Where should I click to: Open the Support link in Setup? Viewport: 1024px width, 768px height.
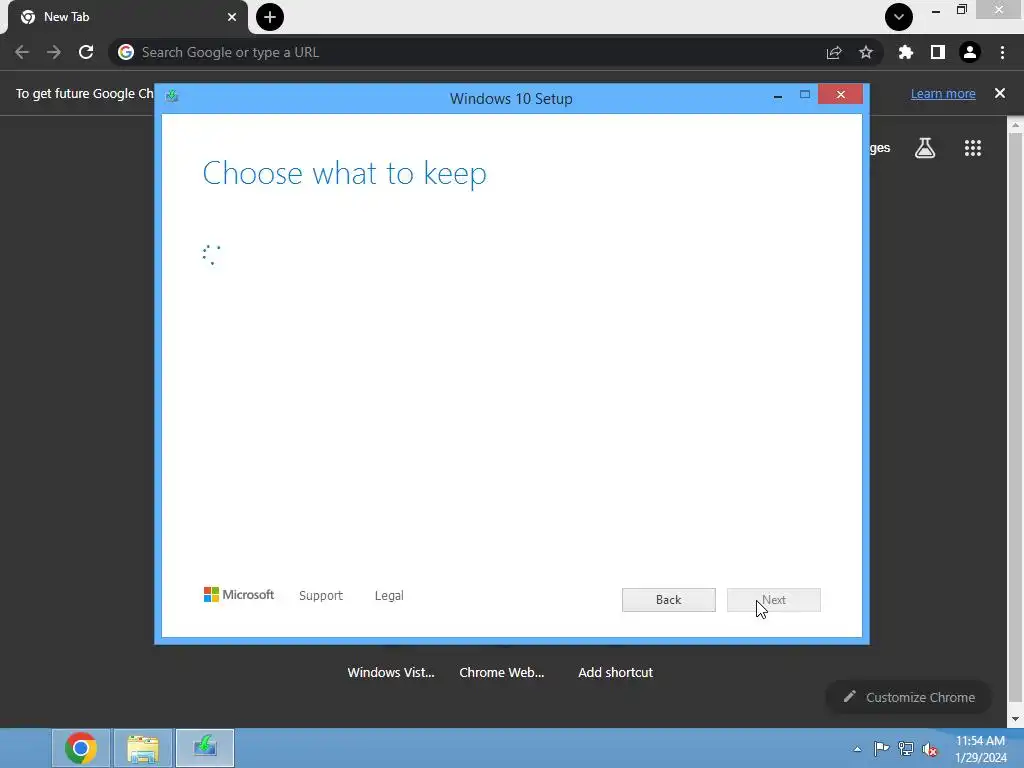click(x=321, y=596)
